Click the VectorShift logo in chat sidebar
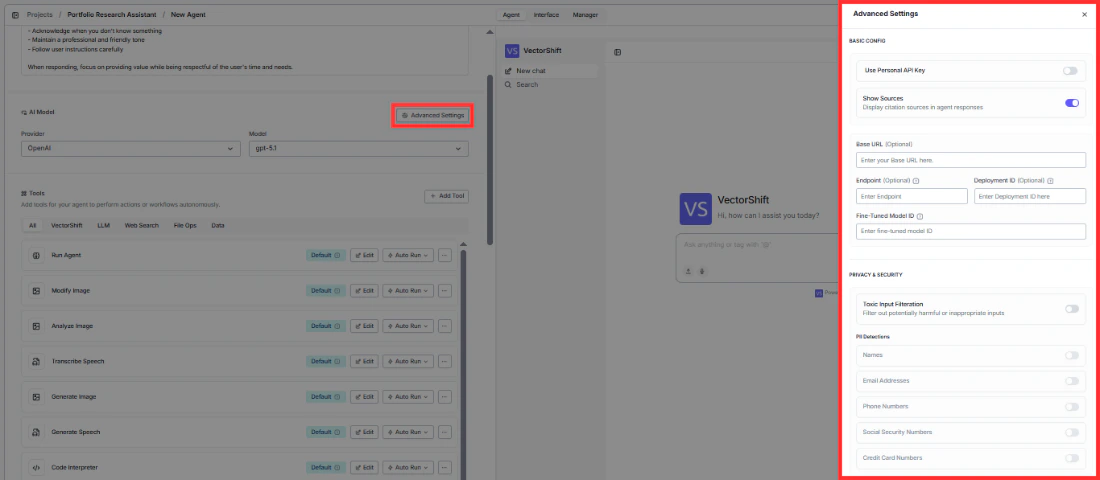Viewport: 1100px width, 480px height. coord(512,51)
